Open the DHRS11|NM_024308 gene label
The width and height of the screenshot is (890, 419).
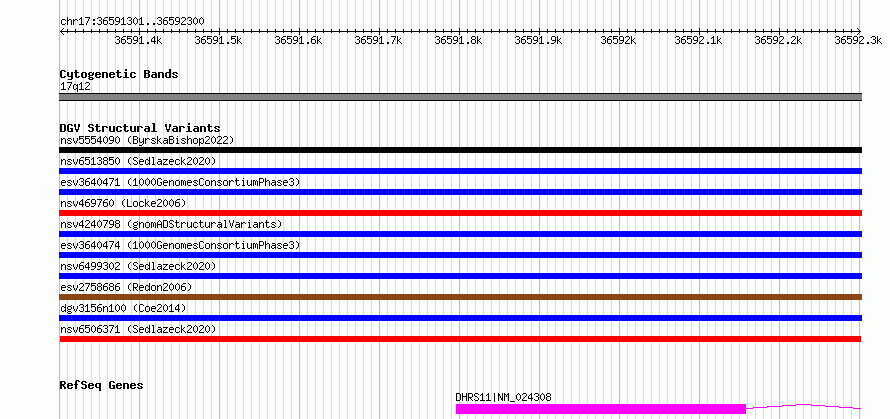503,397
